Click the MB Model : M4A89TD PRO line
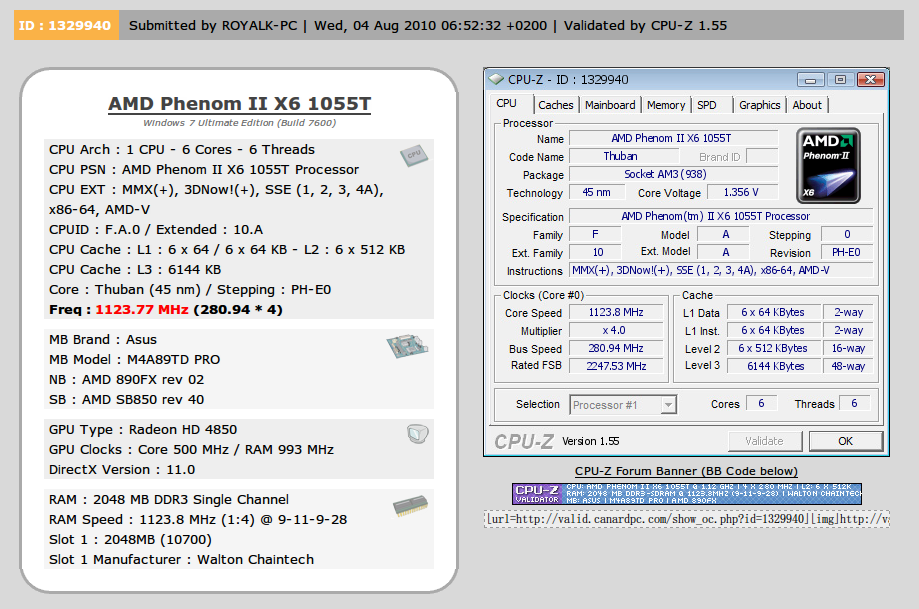This screenshot has height=609, width=919. [x=135, y=360]
